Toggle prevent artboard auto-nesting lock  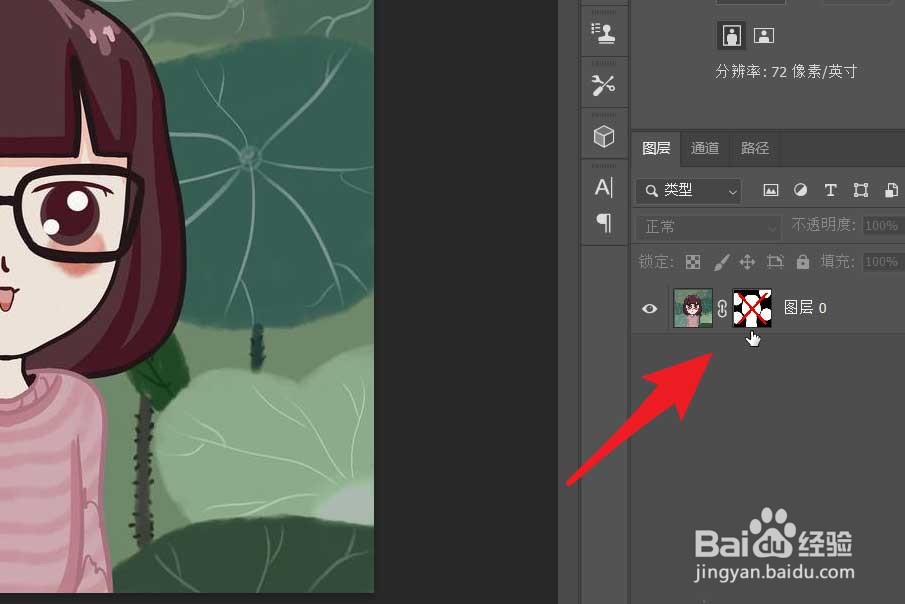[x=775, y=262]
